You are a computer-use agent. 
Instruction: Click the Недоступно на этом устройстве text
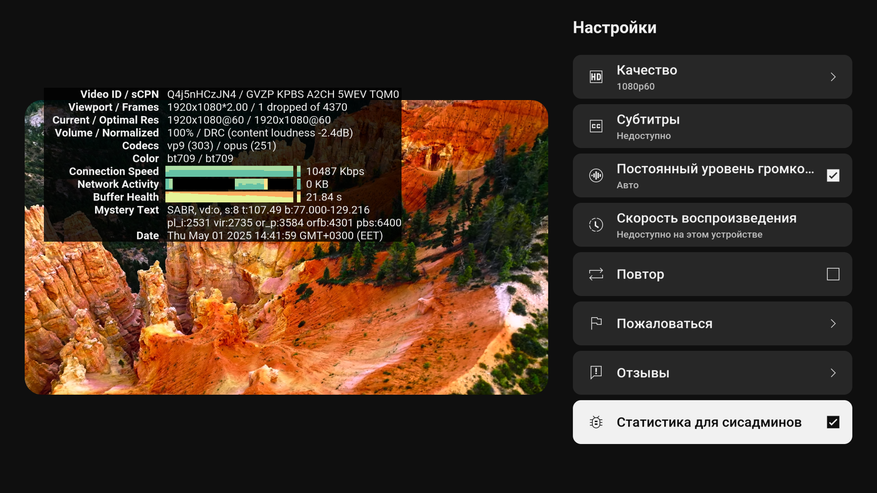689,234
